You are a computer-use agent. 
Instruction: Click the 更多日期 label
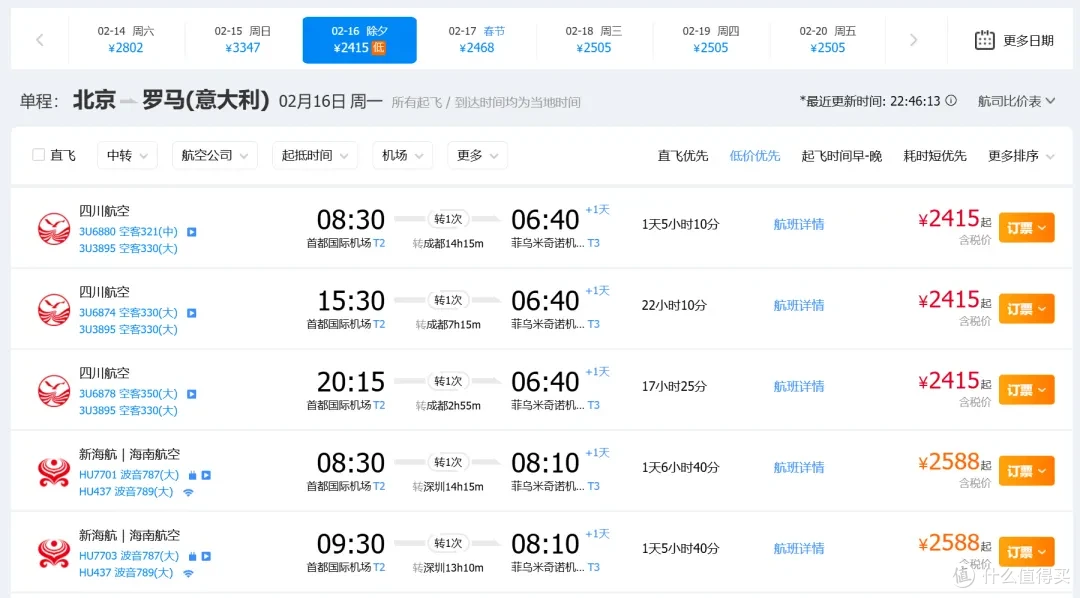(1028, 41)
